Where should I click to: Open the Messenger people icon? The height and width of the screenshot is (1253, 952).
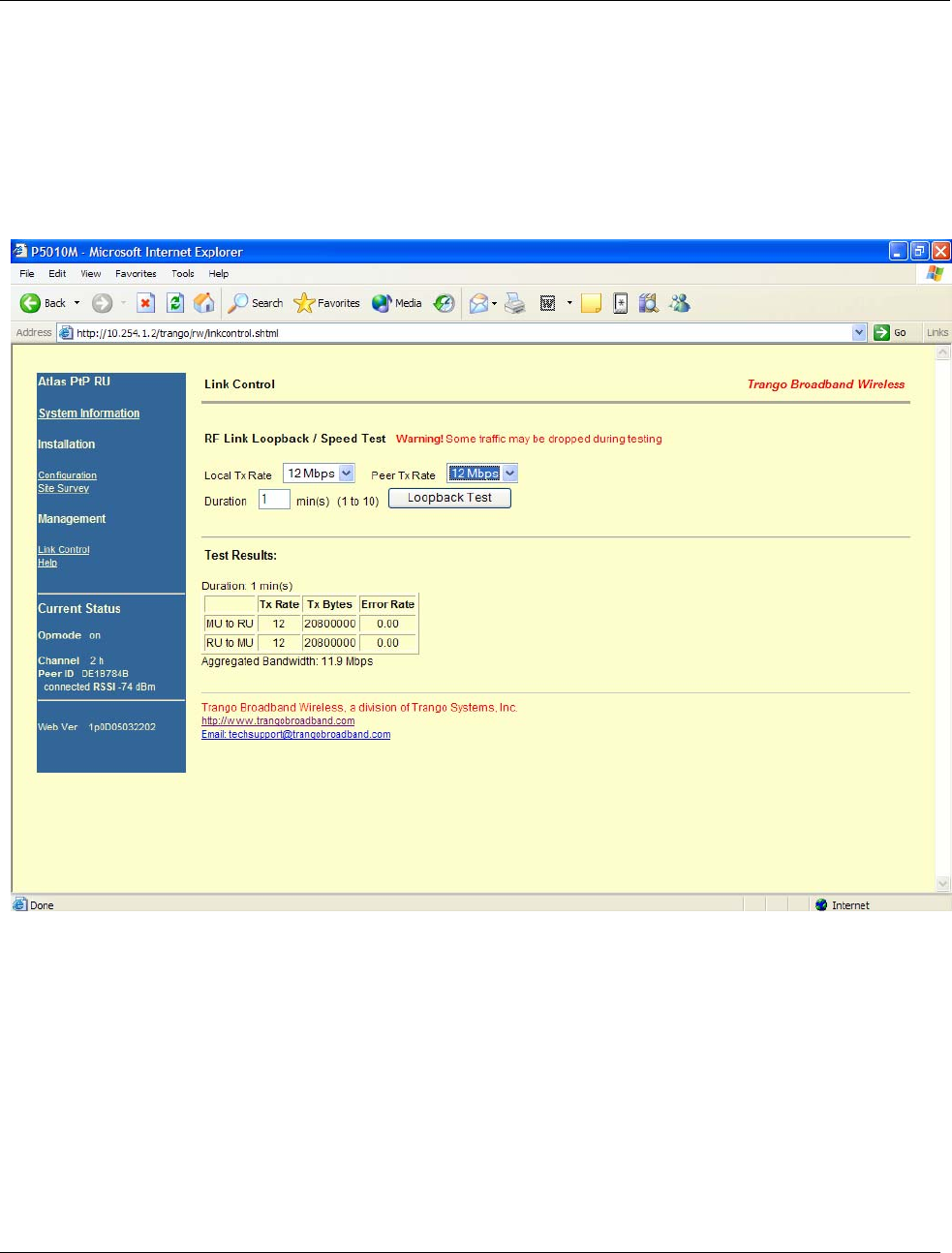click(680, 303)
